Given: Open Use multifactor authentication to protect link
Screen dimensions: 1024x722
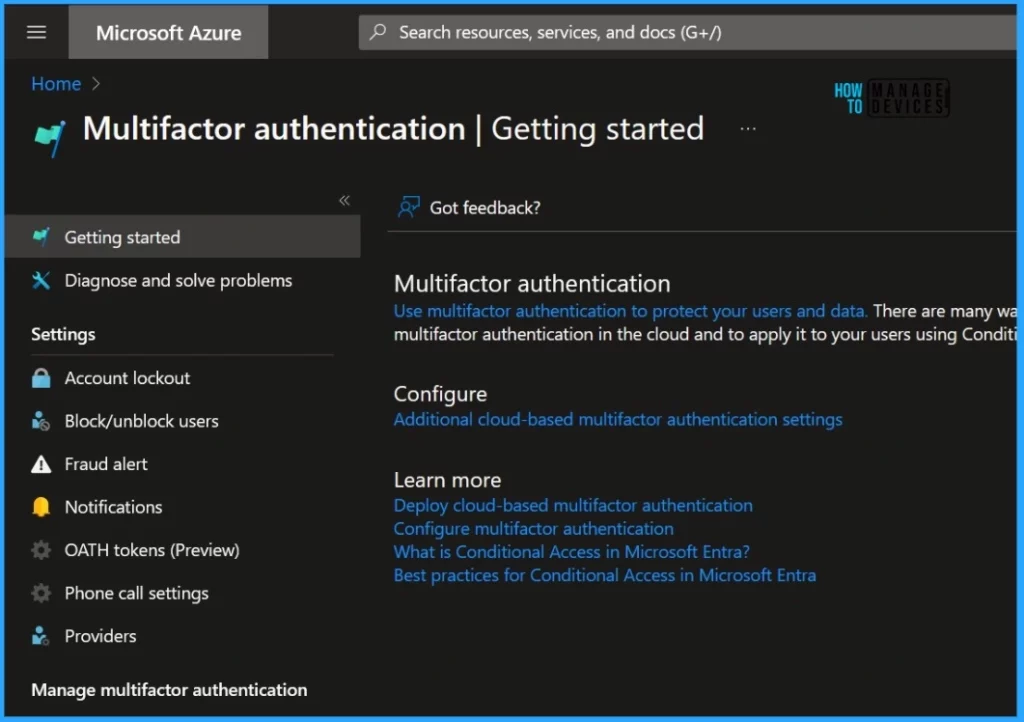Looking at the screenshot, I should (x=630, y=311).
